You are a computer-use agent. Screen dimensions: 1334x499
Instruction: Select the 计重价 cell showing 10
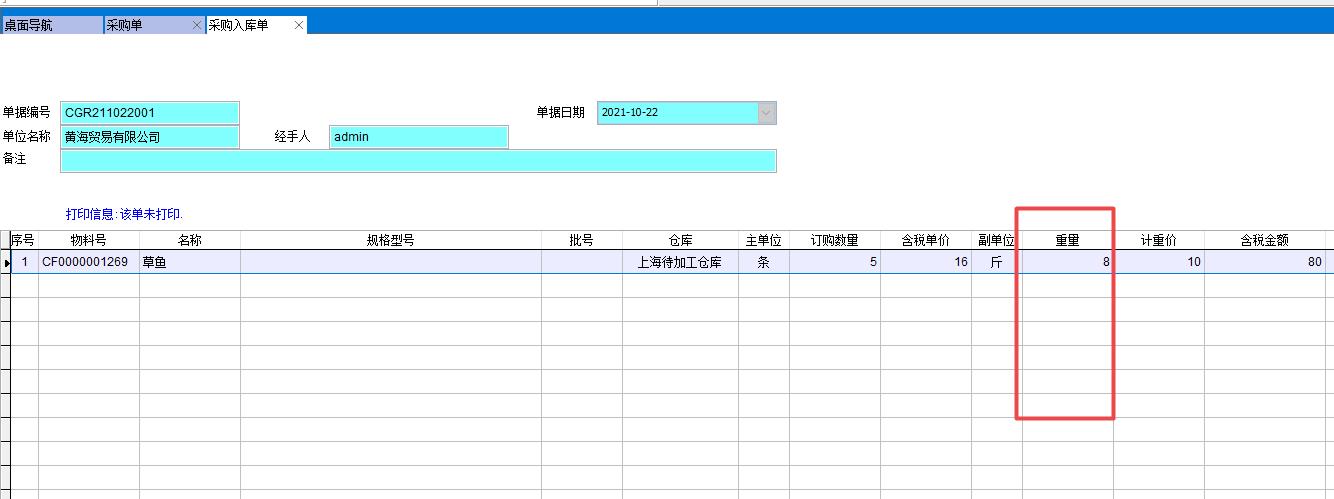click(x=1158, y=263)
